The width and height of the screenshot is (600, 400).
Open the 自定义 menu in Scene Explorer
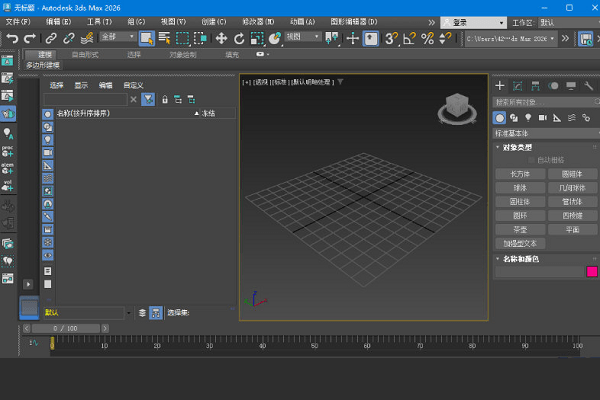tap(134, 85)
